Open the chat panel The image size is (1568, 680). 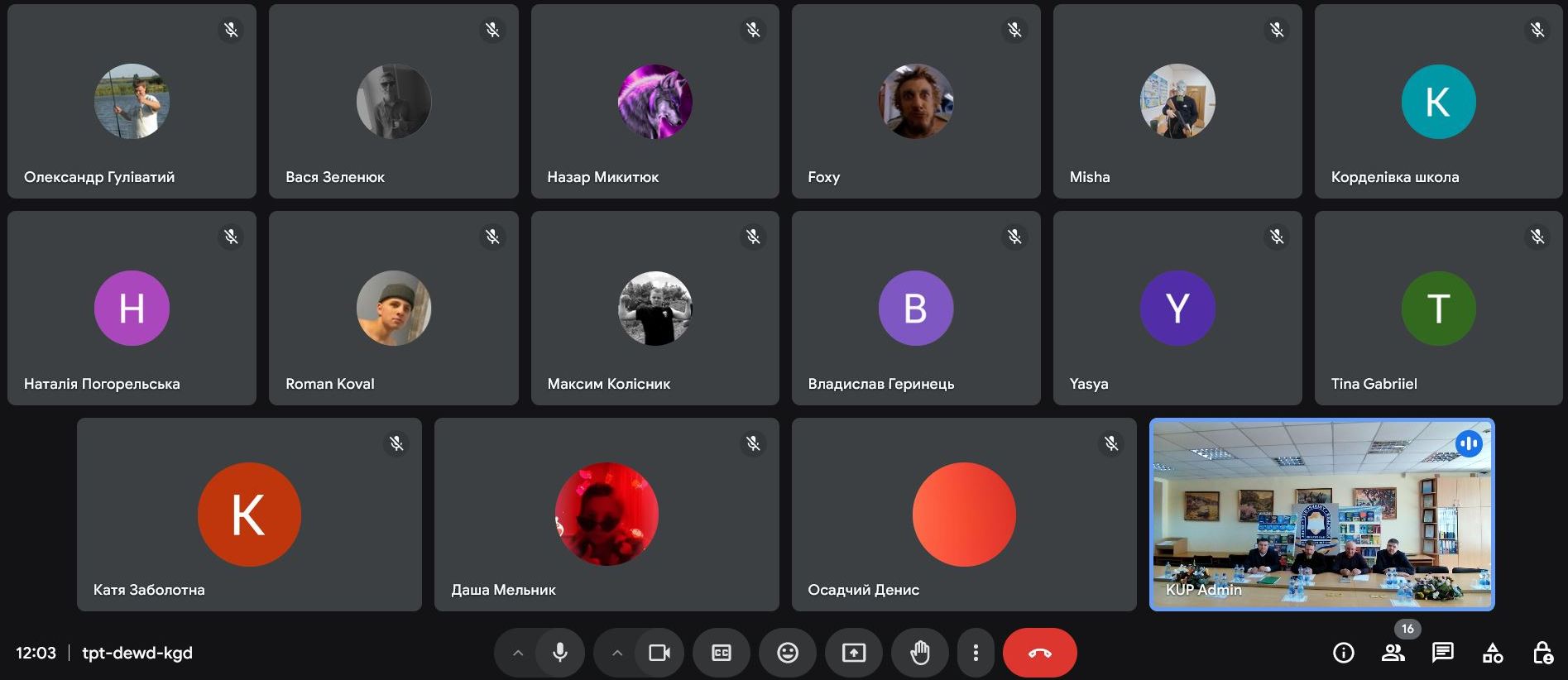click(1442, 653)
